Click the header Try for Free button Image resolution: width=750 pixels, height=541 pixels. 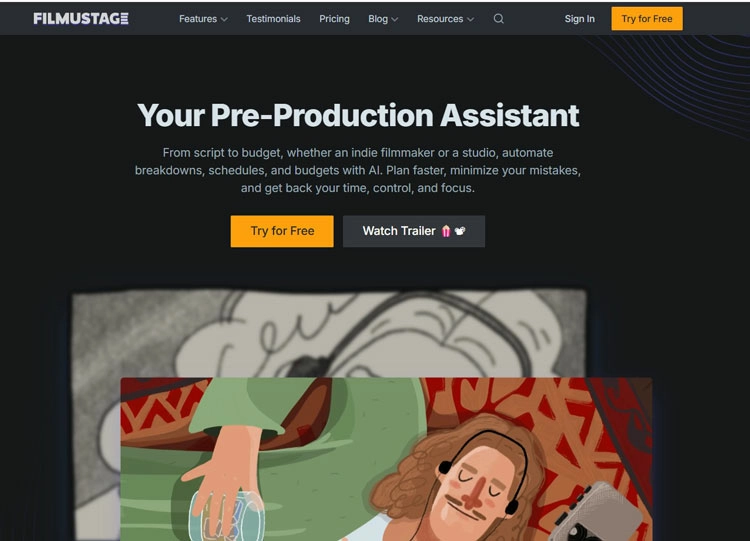pos(647,19)
